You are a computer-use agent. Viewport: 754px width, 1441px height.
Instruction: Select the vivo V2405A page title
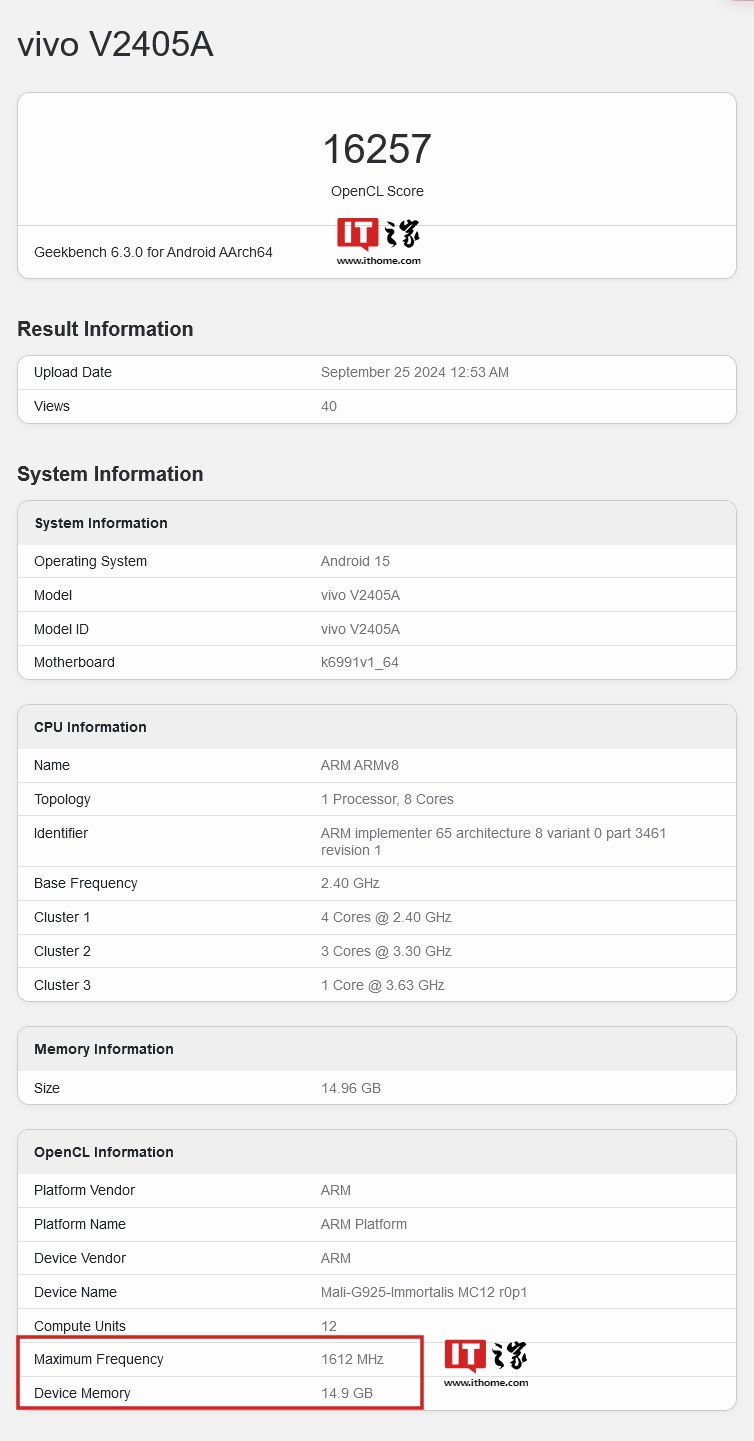[x=115, y=44]
